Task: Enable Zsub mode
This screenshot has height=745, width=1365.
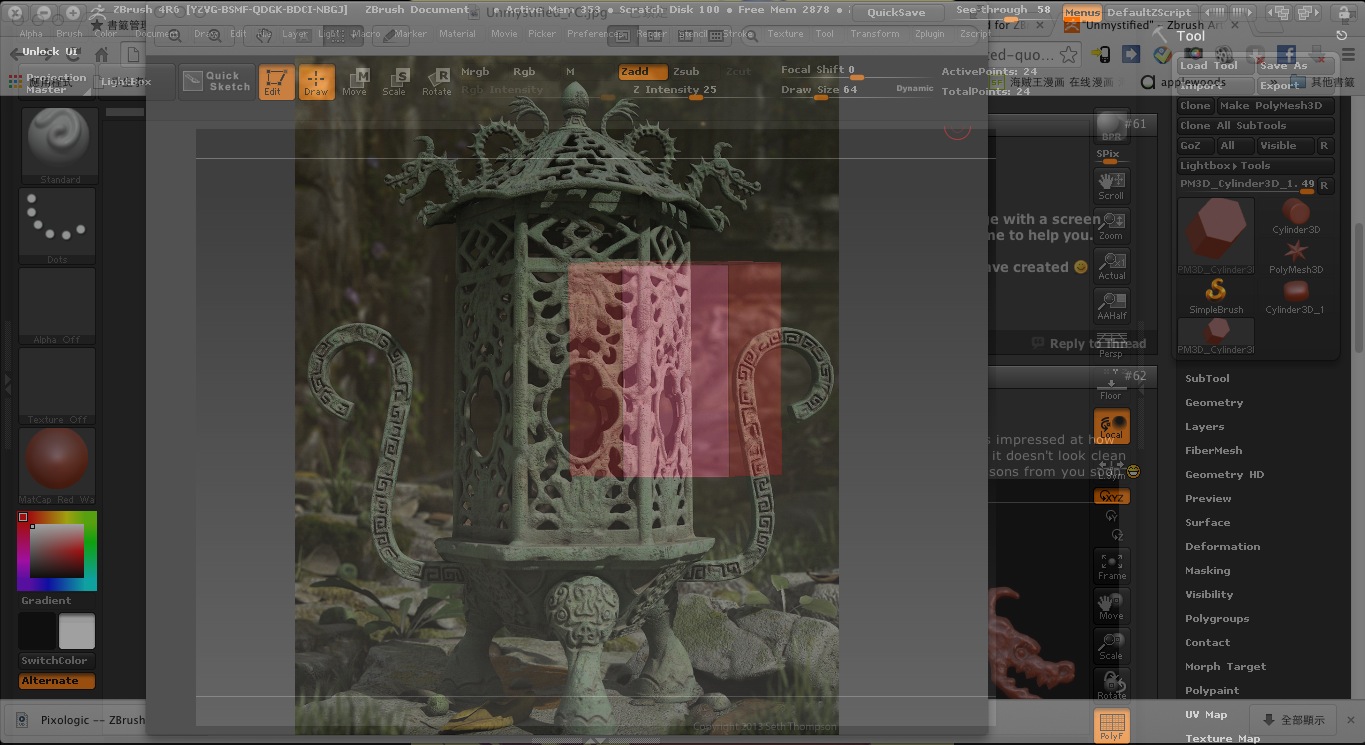Action: coord(686,72)
